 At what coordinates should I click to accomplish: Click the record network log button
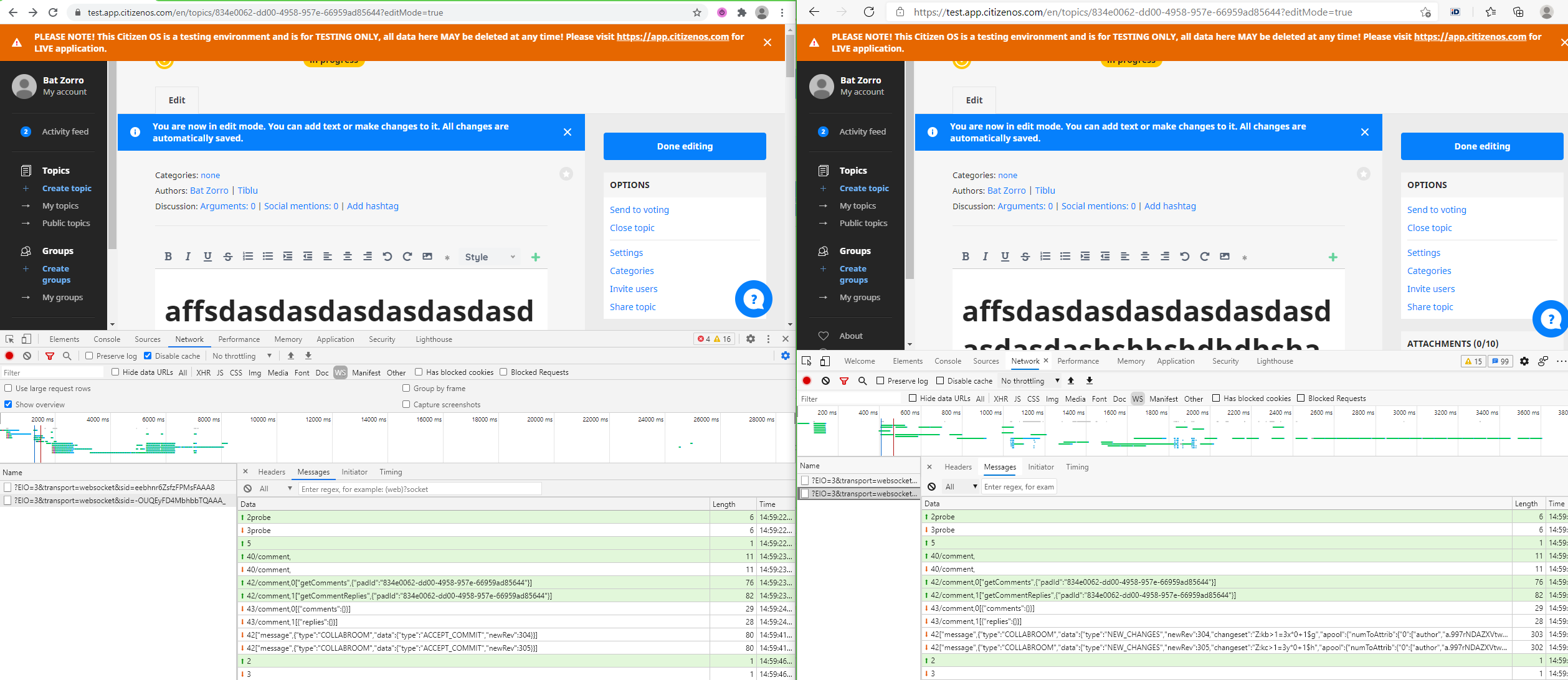[9, 356]
